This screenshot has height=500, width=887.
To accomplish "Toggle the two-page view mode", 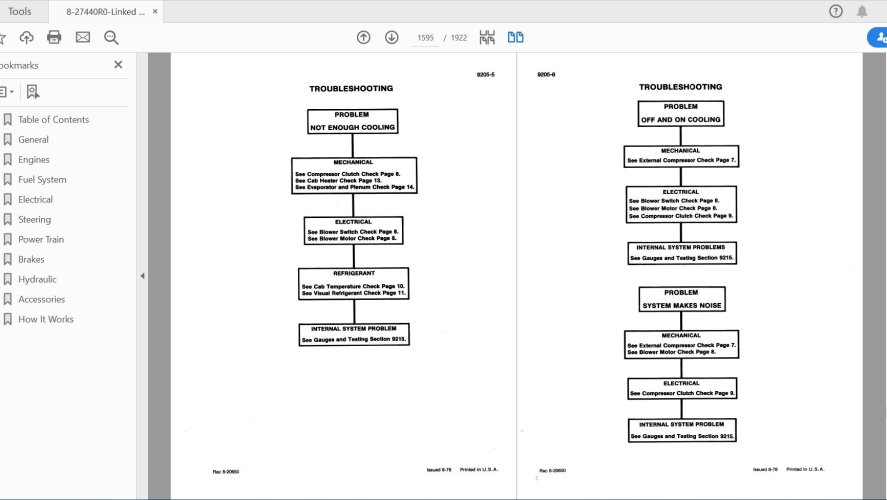I will (x=515, y=37).
